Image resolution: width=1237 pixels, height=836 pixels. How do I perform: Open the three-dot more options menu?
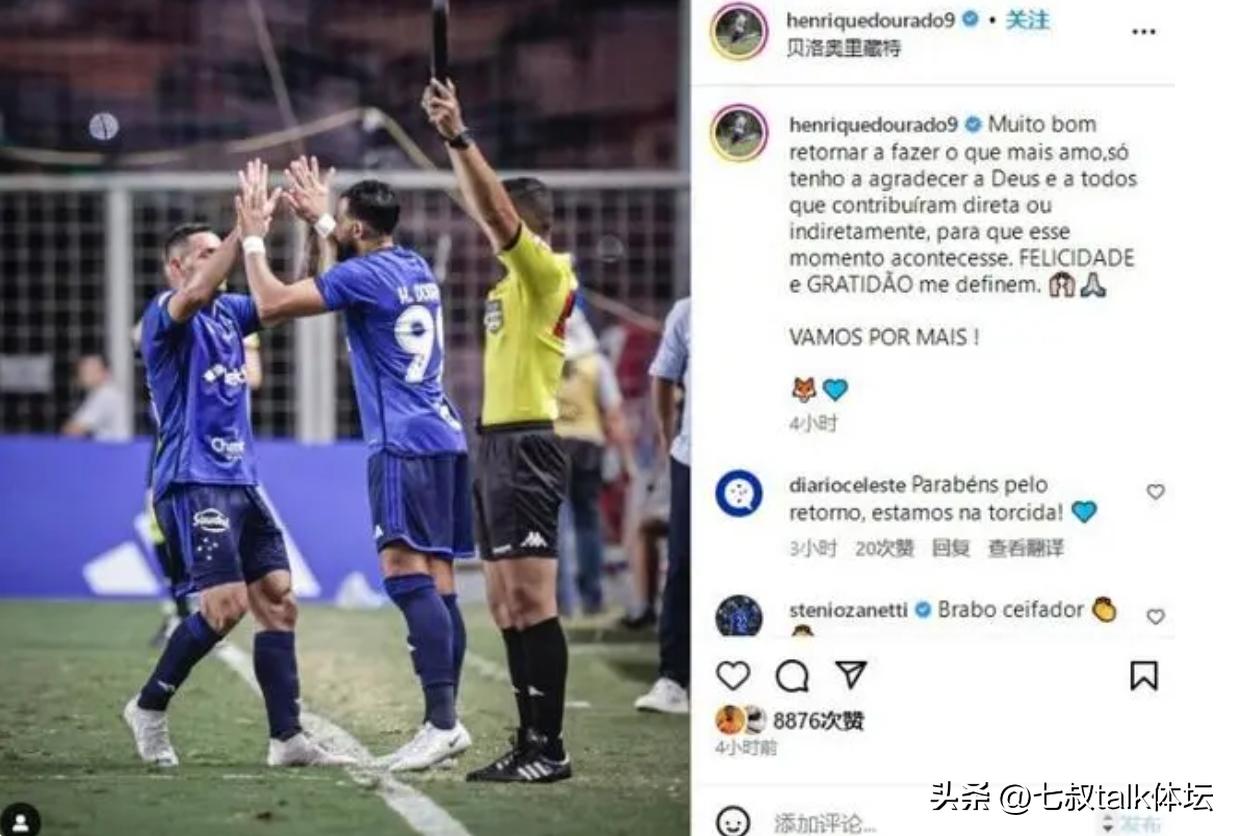click(1144, 32)
